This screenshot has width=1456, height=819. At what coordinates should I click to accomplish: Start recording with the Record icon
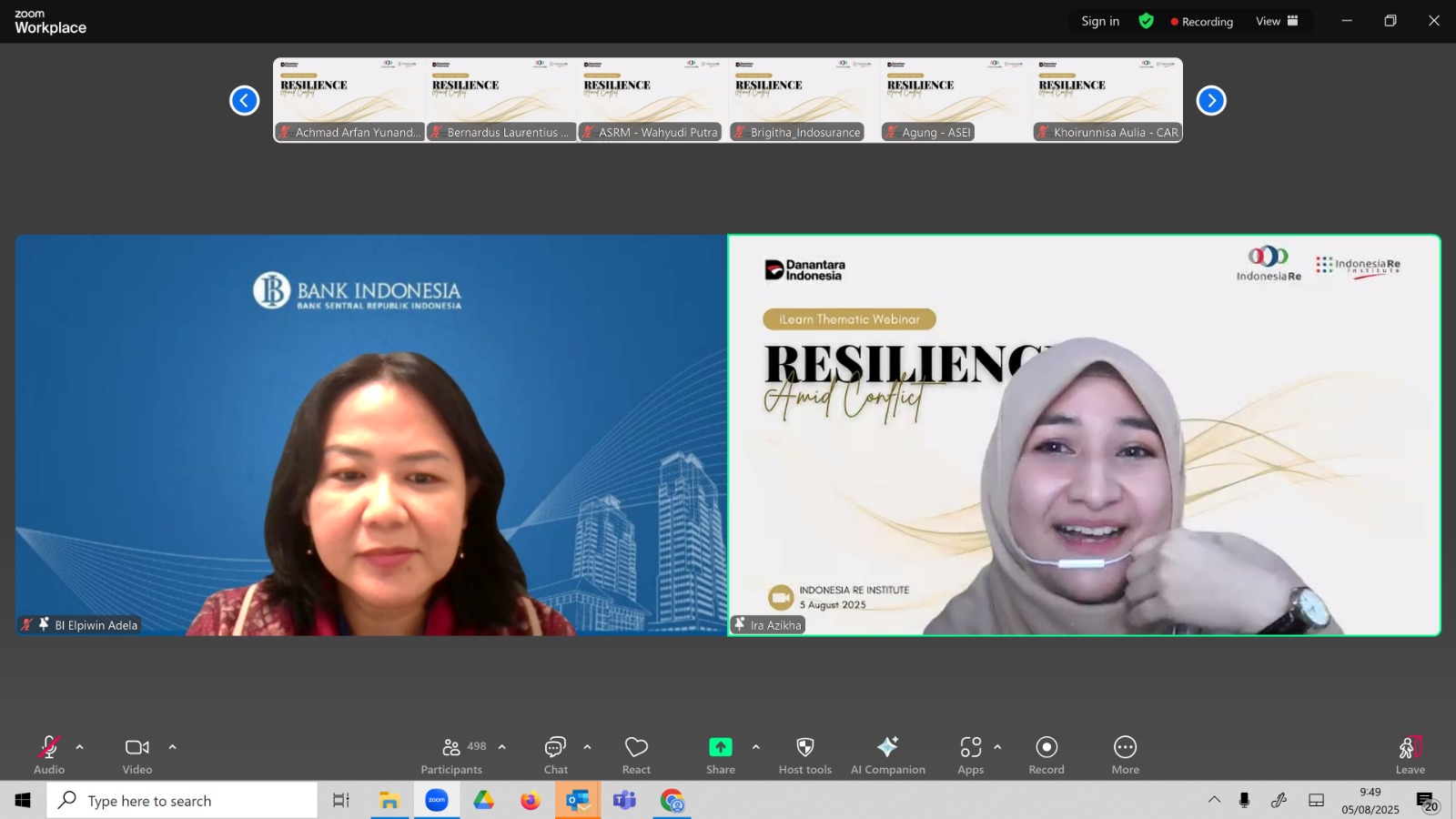(x=1046, y=755)
